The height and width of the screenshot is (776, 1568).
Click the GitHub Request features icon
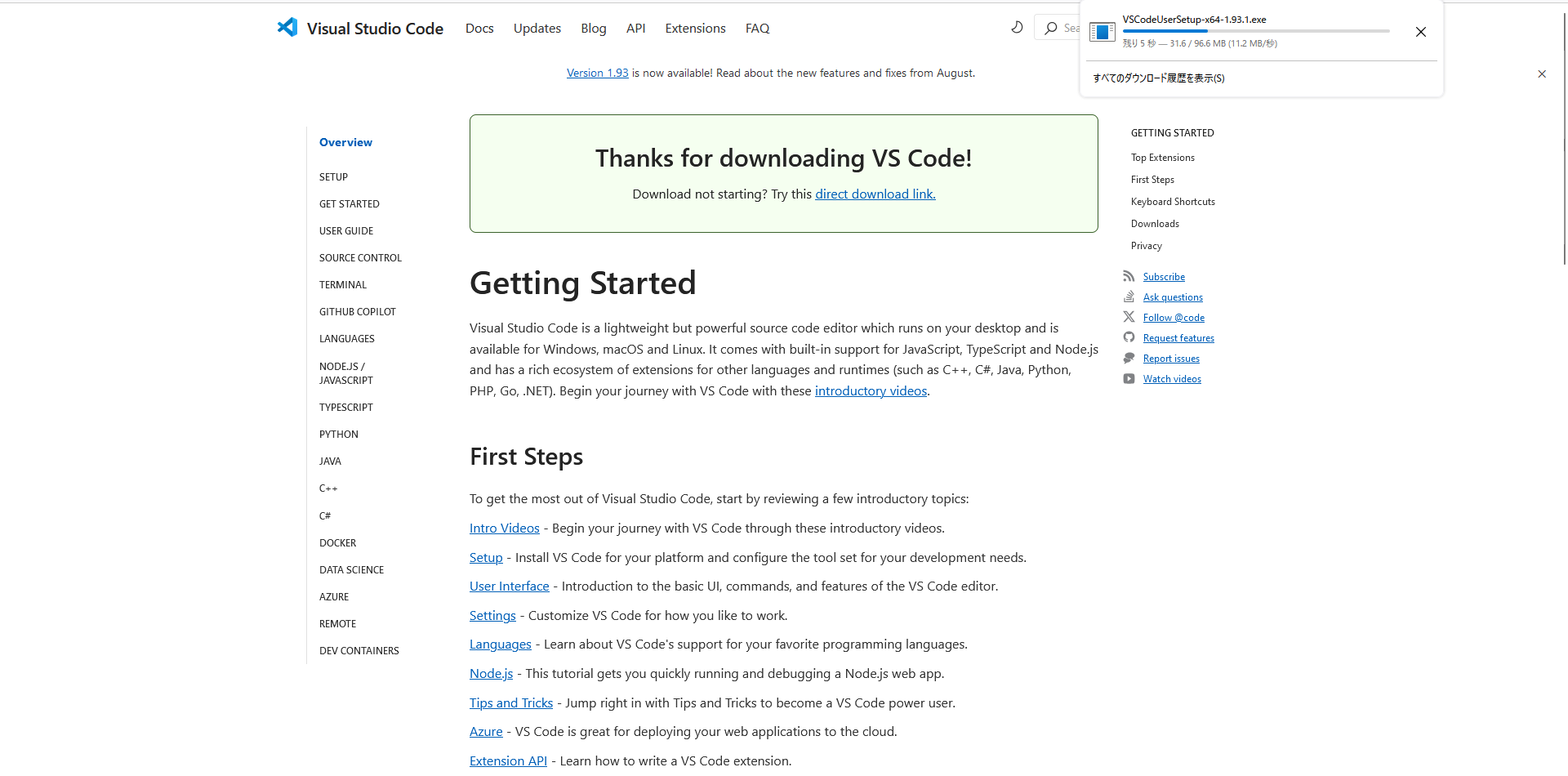(x=1129, y=337)
